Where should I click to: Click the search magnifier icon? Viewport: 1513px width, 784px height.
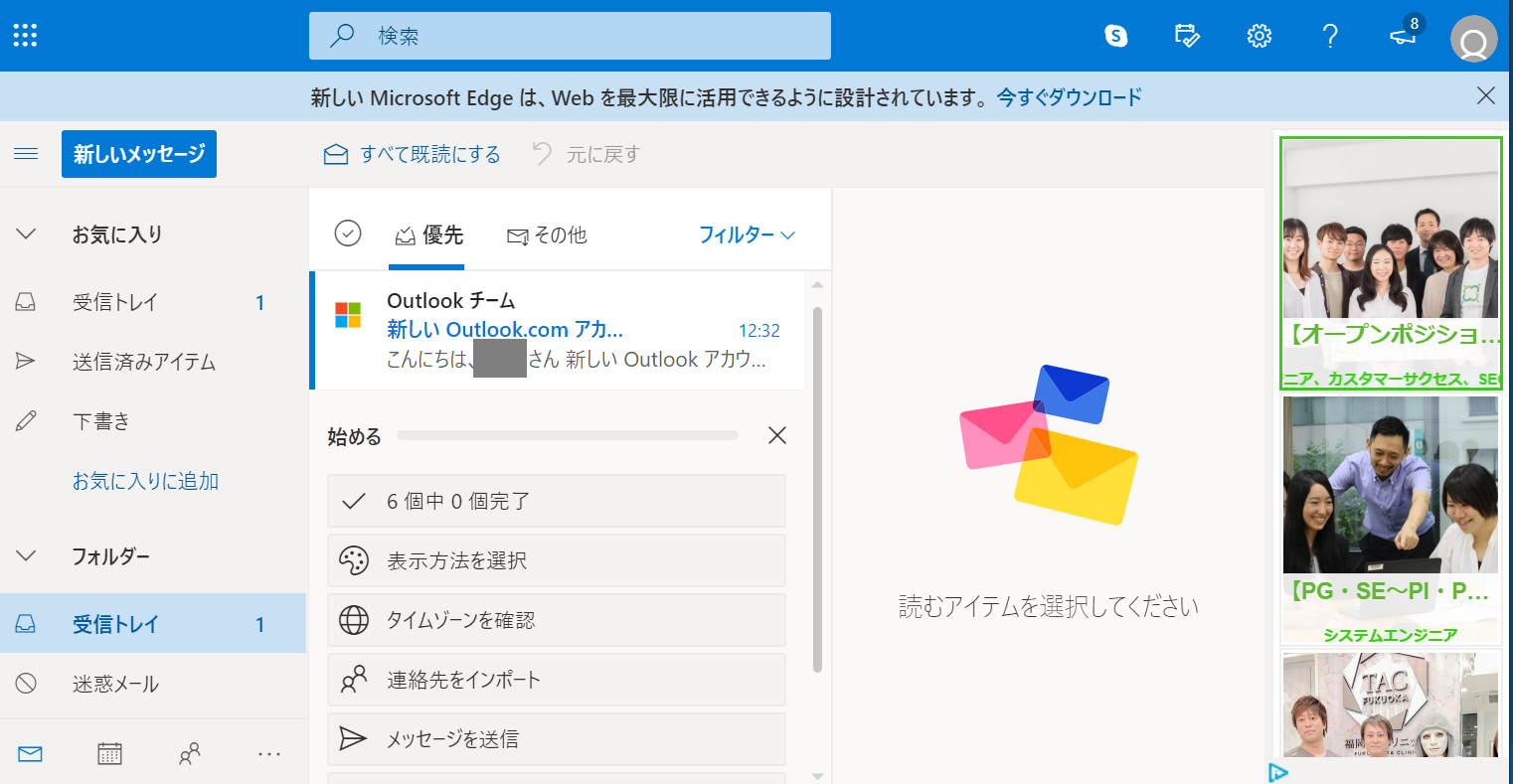click(342, 36)
